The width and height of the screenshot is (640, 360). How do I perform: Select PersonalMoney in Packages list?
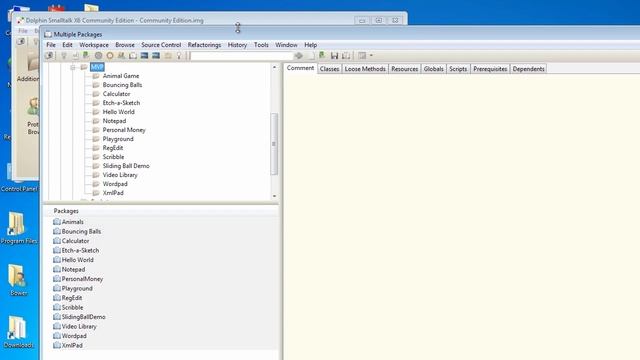[x=82, y=279]
